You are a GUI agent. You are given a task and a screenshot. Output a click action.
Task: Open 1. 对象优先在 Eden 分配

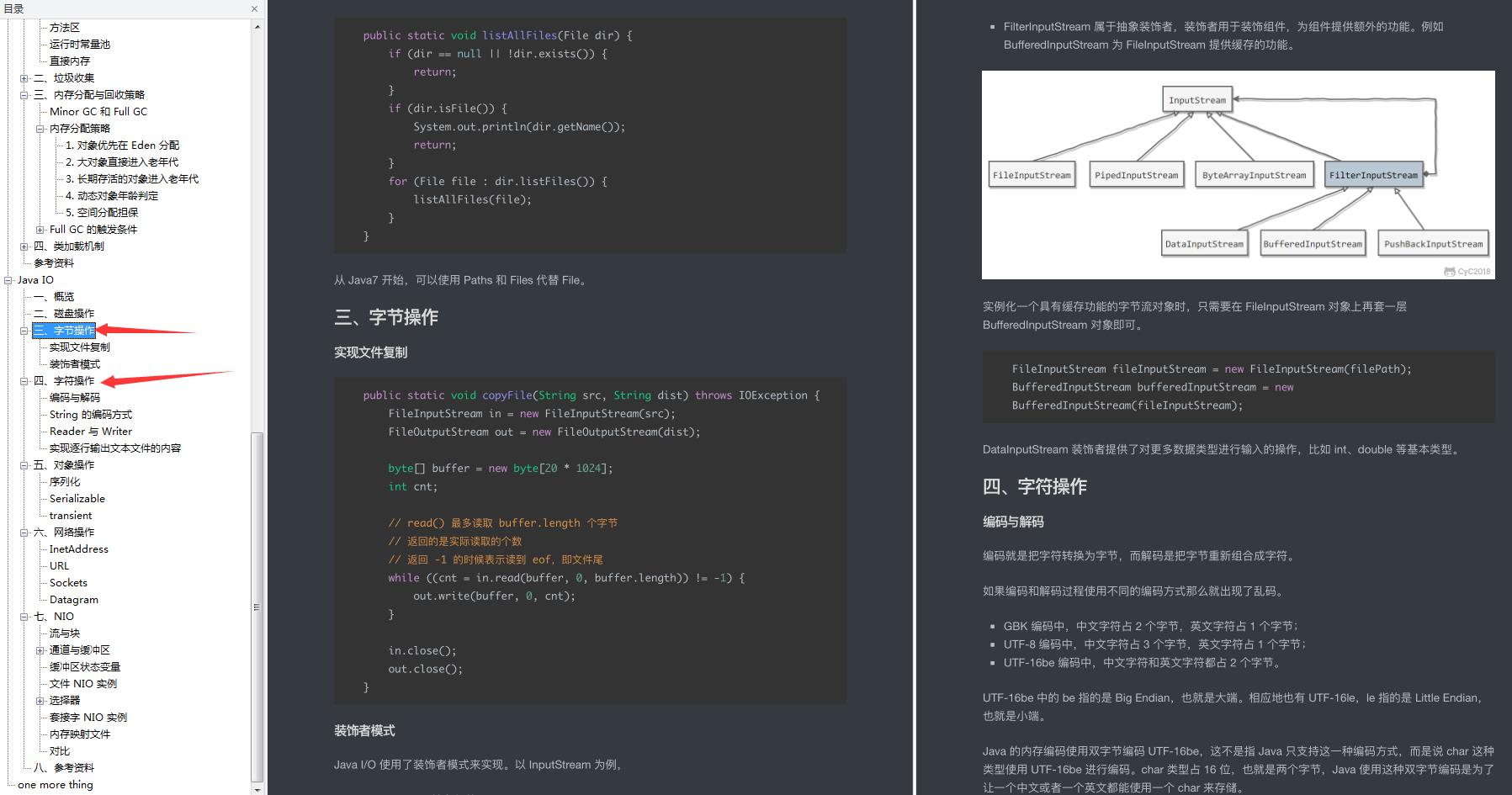pos(123,146)
